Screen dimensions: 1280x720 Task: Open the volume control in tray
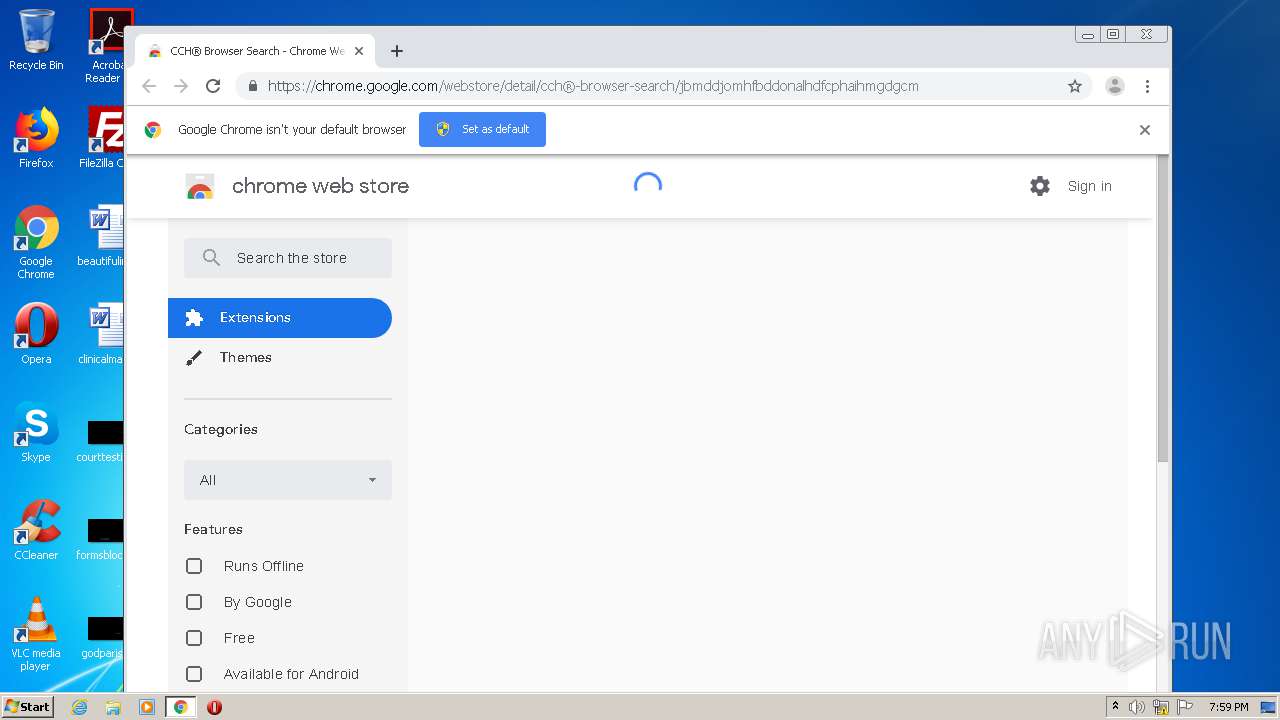[1137, 707]
